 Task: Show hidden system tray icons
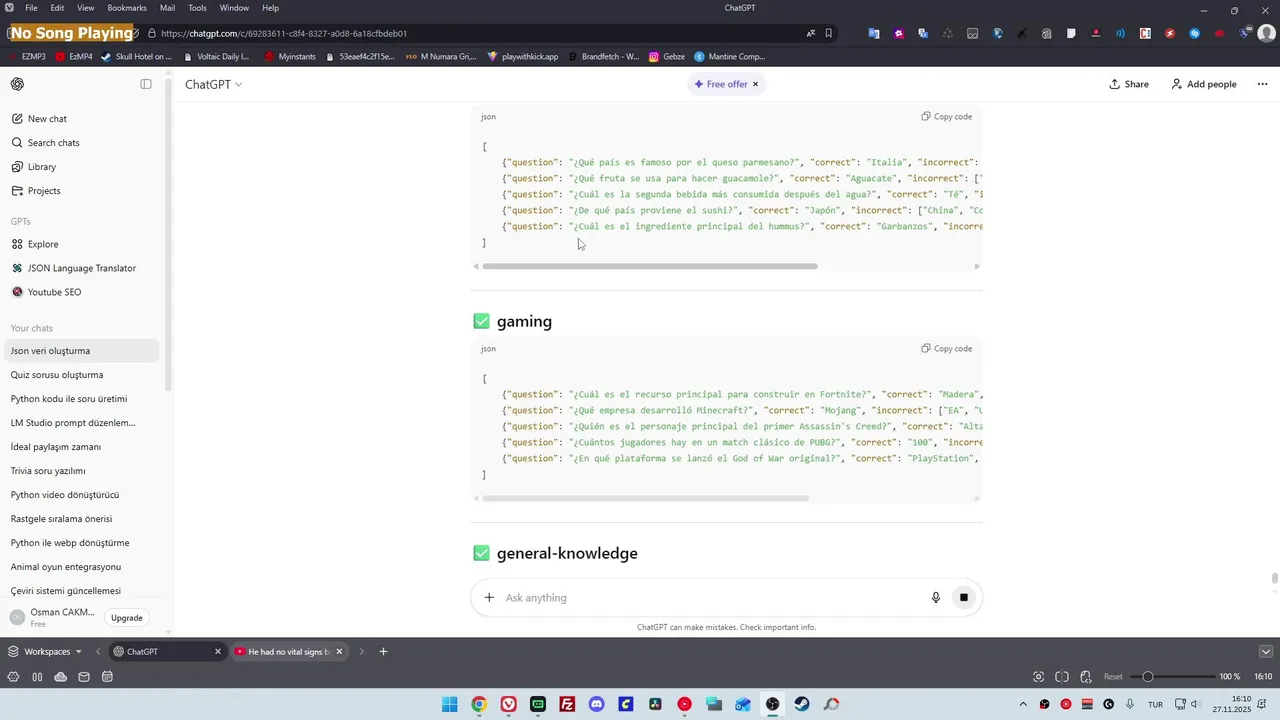[x=1023, y=704]
